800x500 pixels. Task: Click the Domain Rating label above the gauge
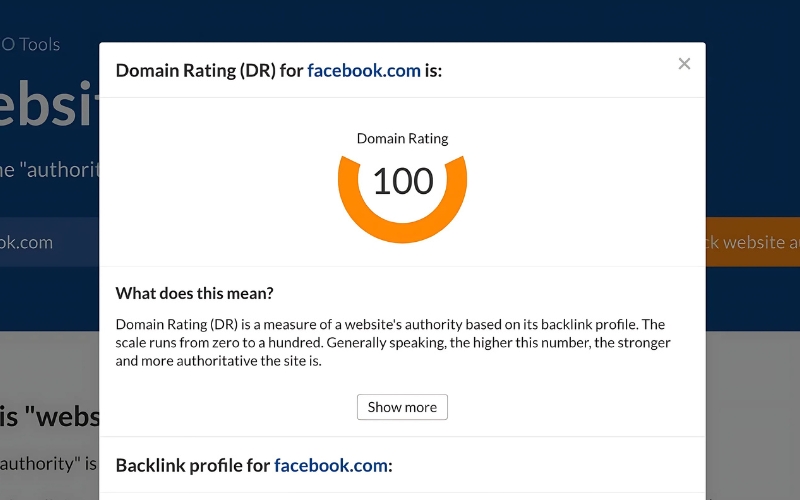(402, 139)
